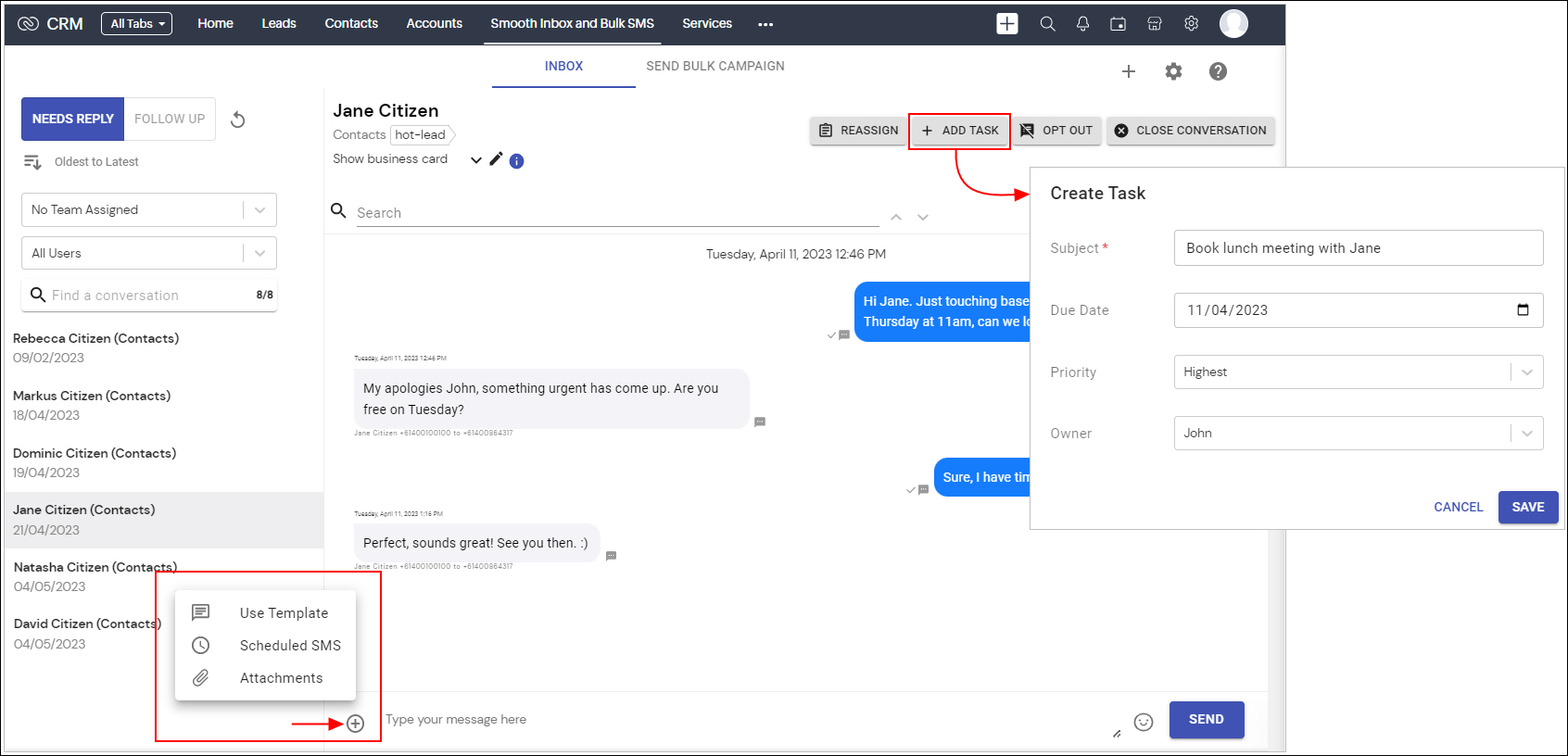Click the plus icon below the top bar

point(1129,71)
